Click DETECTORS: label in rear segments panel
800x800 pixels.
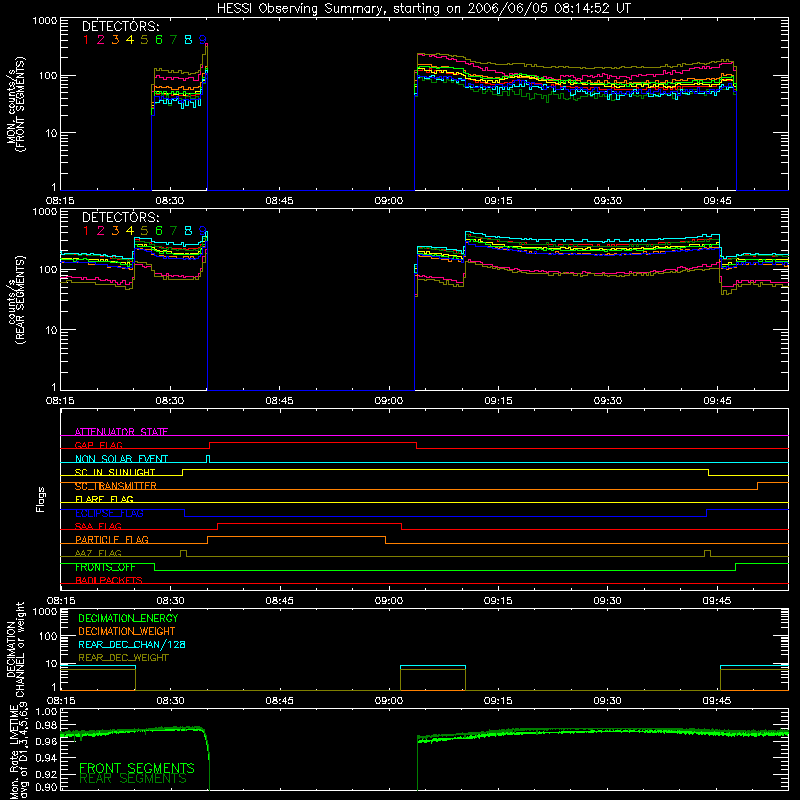click(x=120, y=217)
